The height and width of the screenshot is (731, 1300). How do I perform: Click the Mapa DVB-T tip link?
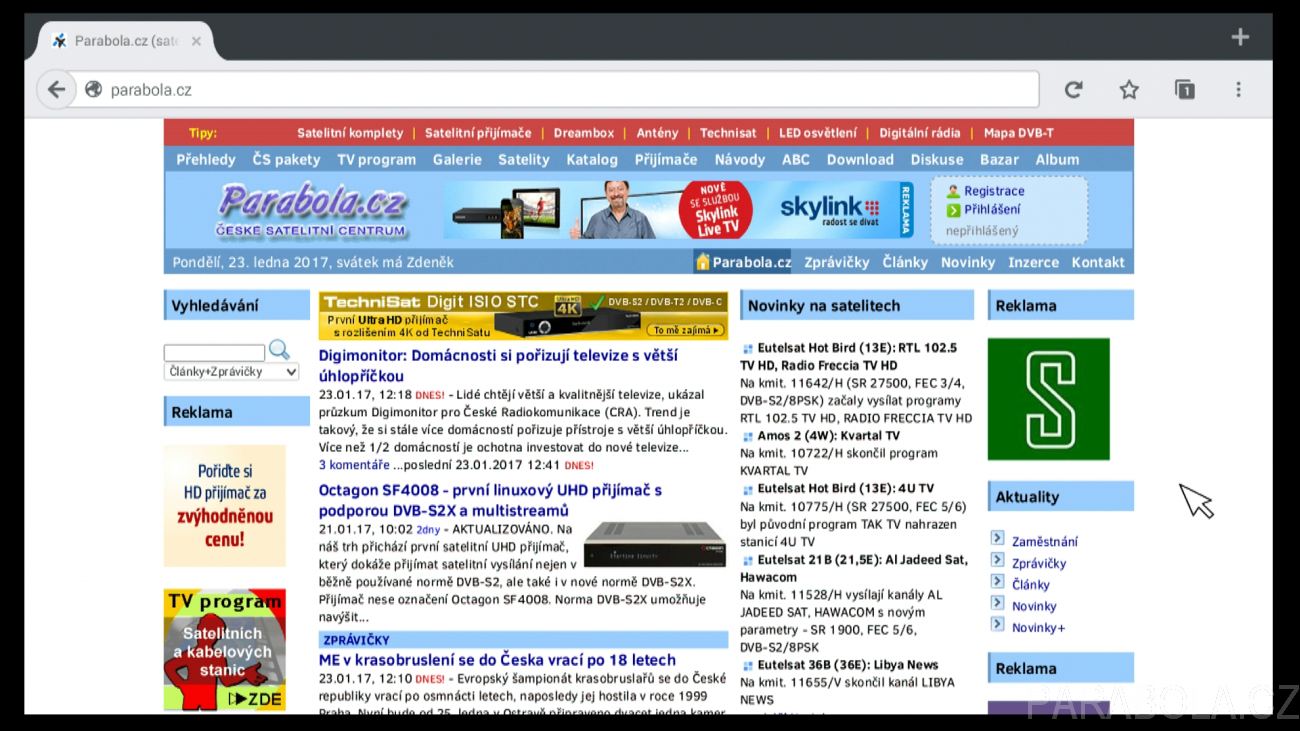coord(1019,133)
